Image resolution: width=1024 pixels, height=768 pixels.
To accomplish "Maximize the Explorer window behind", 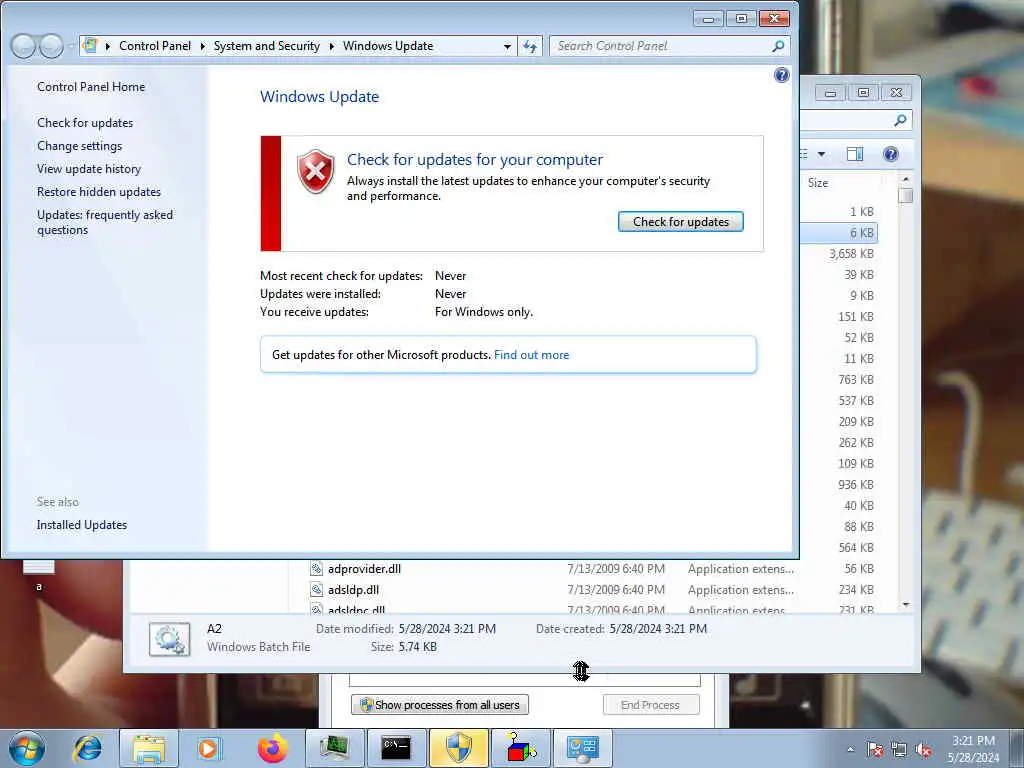I will click(x=863, y=93).
